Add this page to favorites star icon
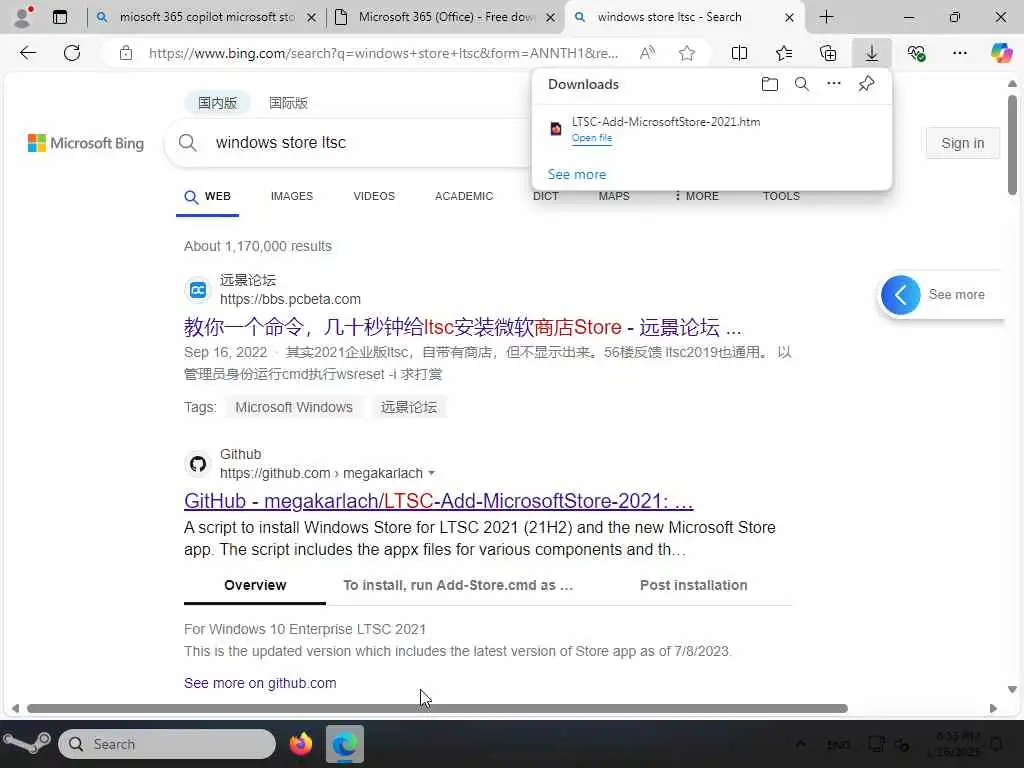This screenshot has height=768, width=1024. [686, 53]
